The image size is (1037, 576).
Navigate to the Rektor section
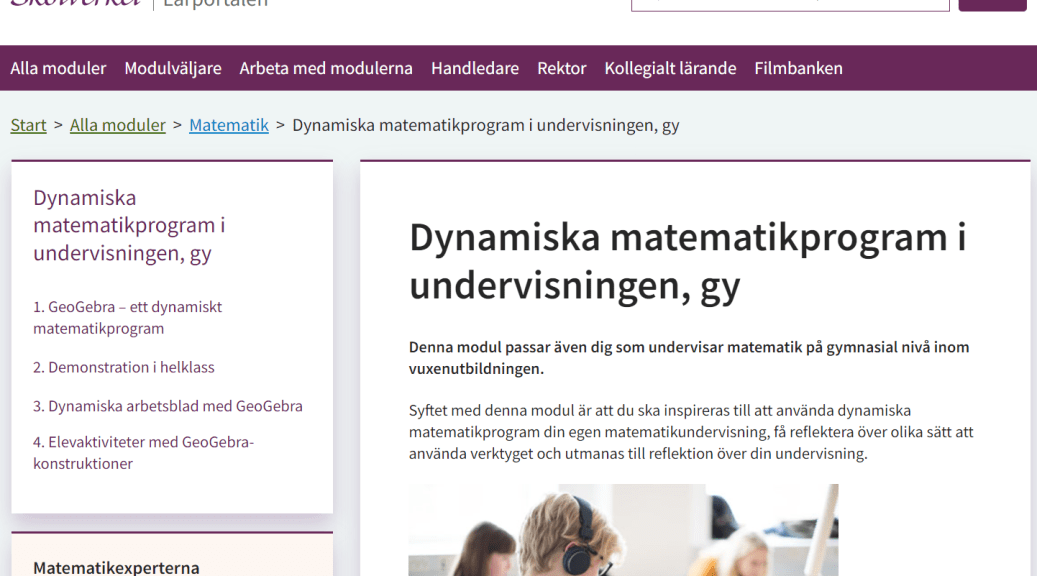click(562, 68)
